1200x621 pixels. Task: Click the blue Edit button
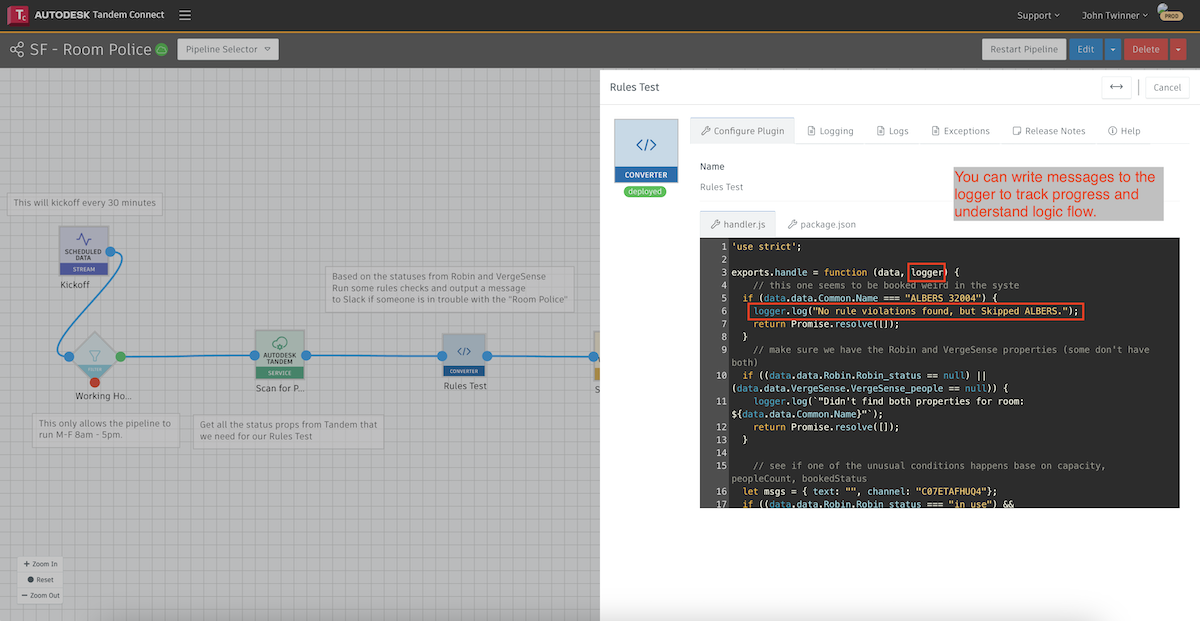coord(1086,49)
